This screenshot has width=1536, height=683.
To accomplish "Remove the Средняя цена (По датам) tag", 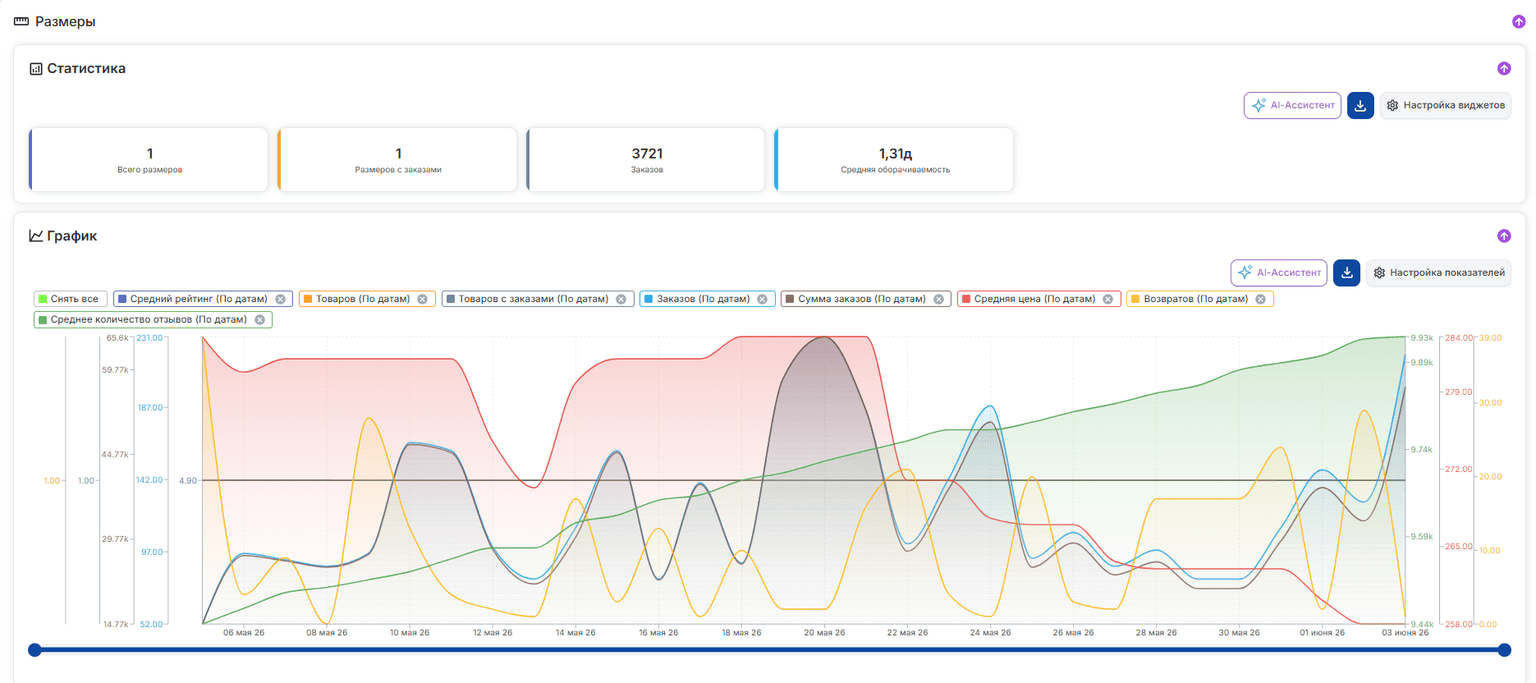I will click(x=1108, y=299).
